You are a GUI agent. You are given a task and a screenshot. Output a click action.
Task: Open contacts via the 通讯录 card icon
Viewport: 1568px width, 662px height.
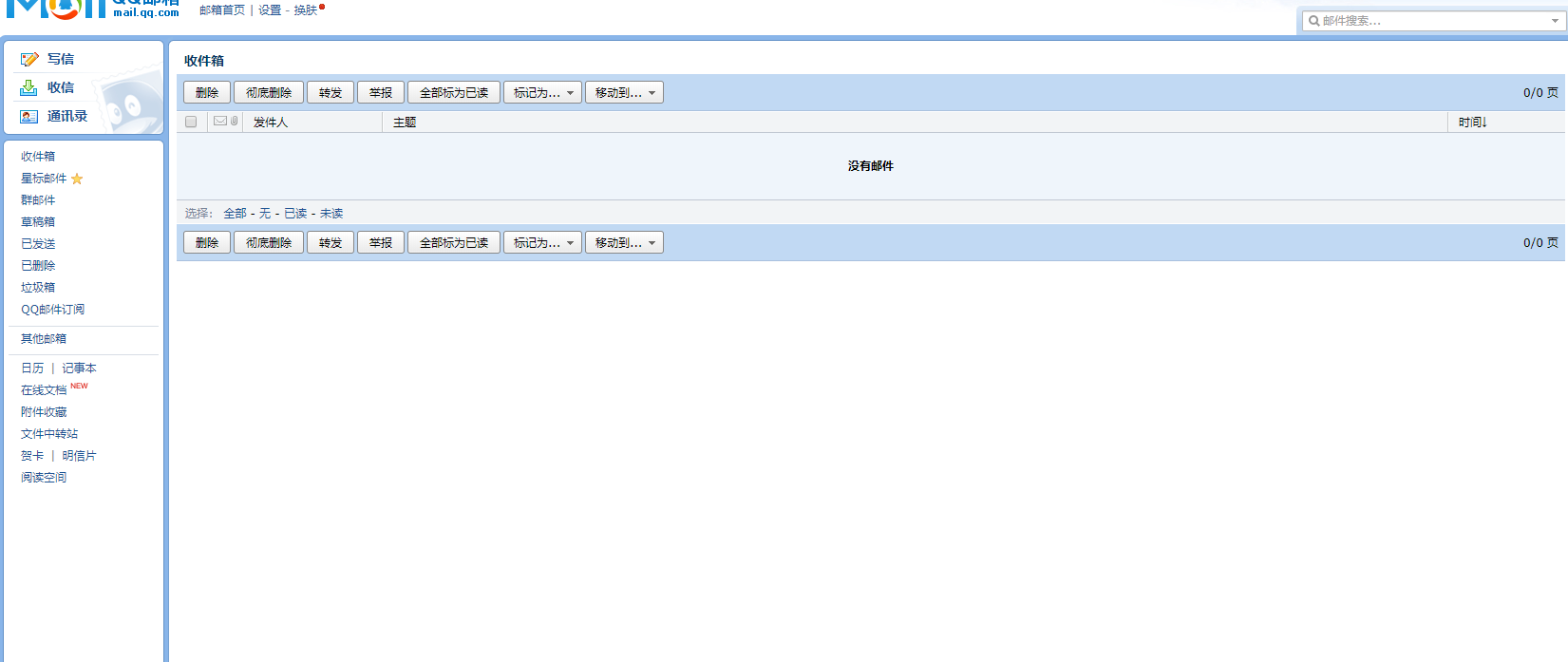[29, 116]
